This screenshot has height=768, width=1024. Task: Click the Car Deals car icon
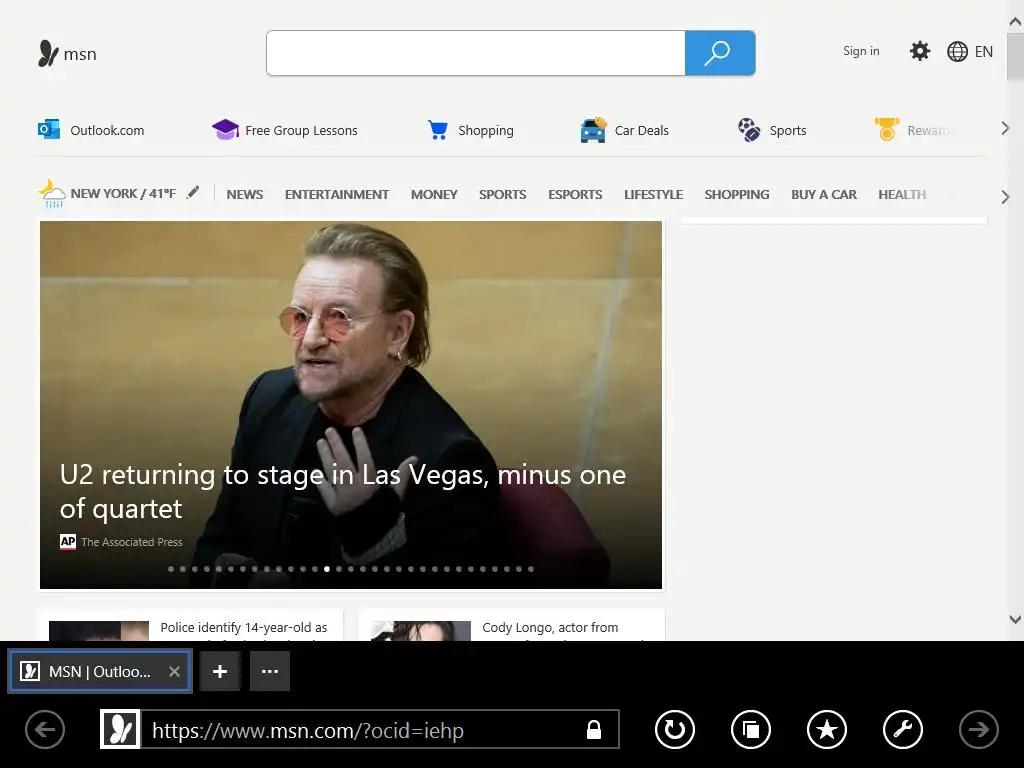point(593,130)
